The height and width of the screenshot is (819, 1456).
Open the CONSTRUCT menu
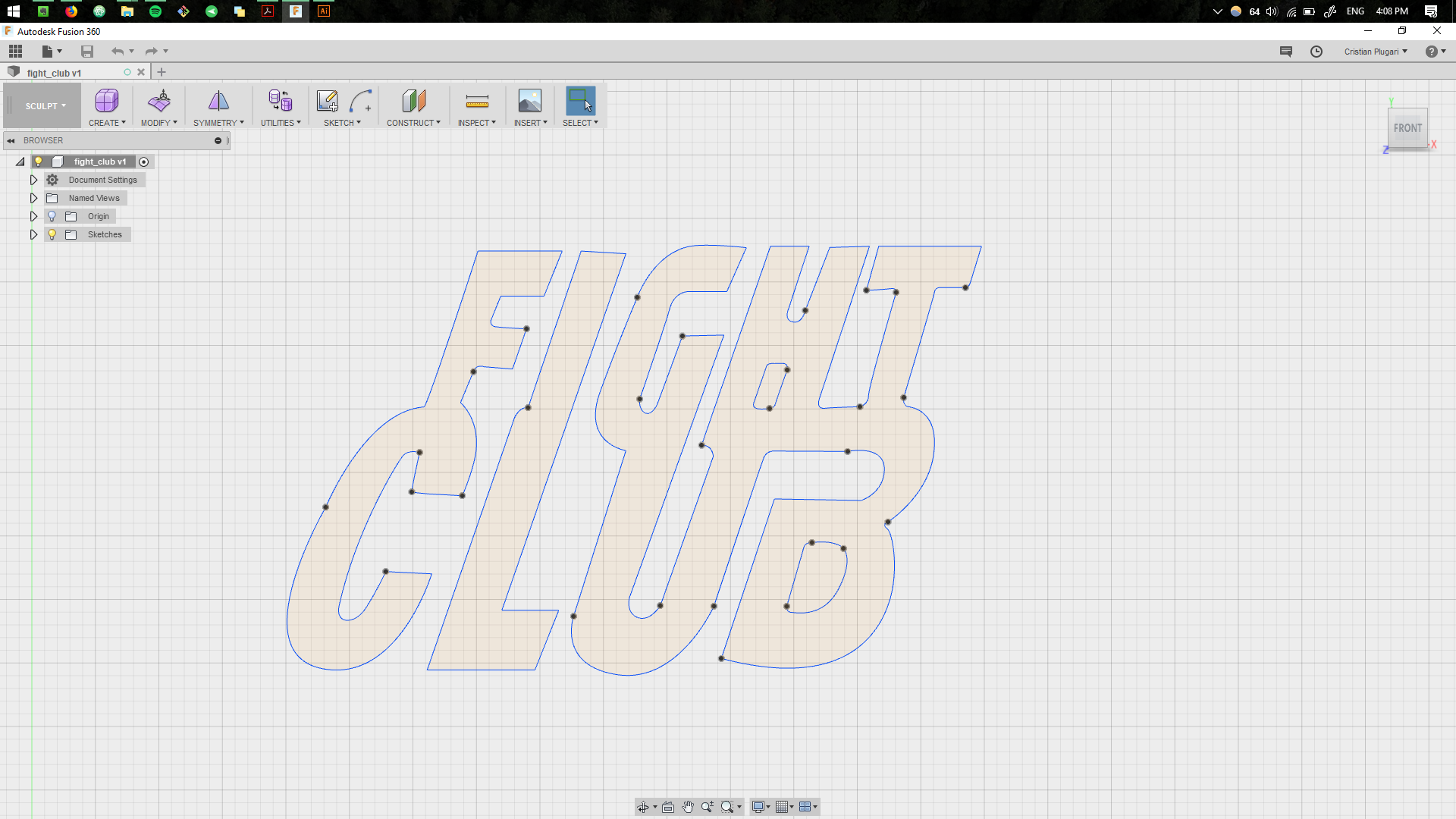tap(413, 123)
